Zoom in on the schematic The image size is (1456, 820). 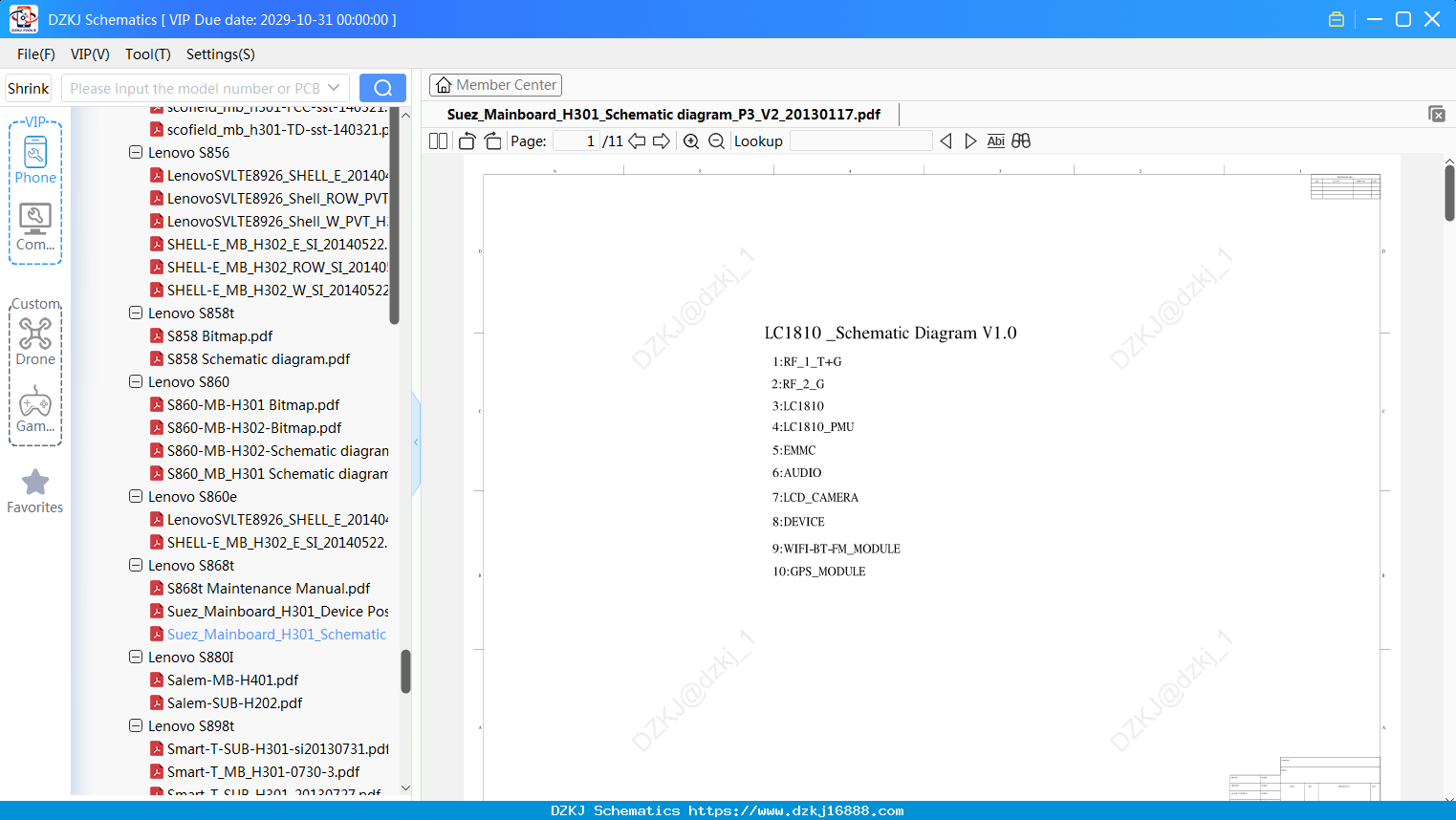click(691, 141)
